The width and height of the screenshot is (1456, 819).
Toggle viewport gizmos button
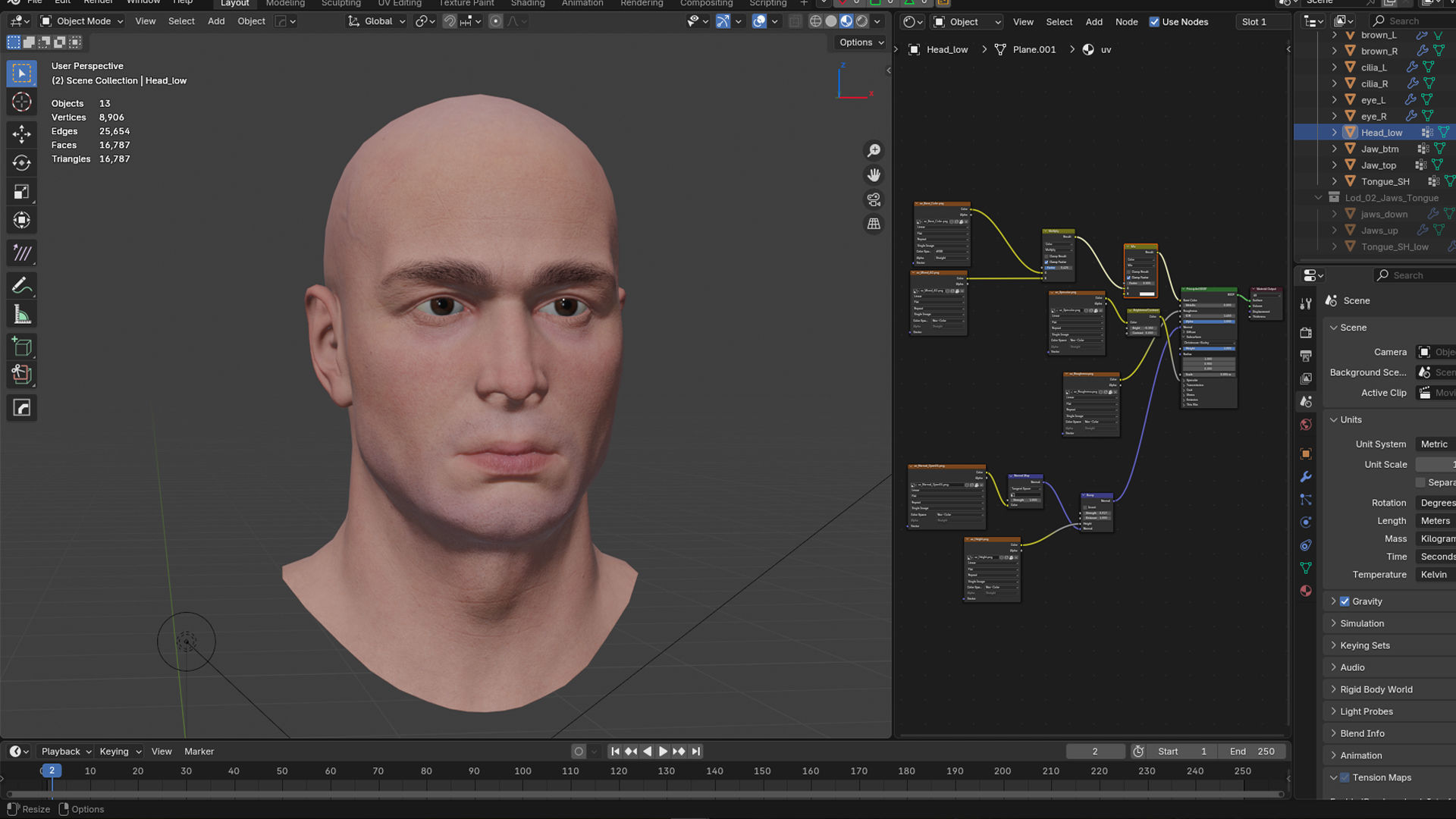coord(723,21)
